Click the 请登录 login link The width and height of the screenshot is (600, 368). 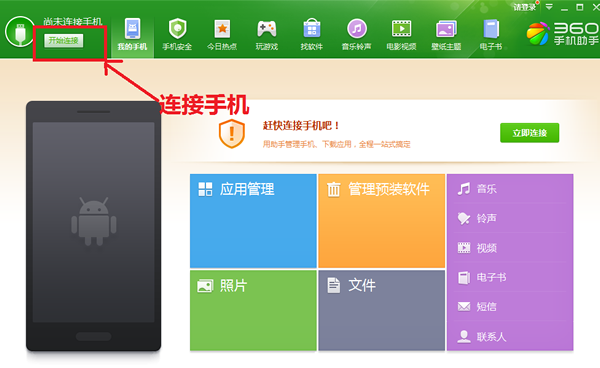[x=525, y=7]
